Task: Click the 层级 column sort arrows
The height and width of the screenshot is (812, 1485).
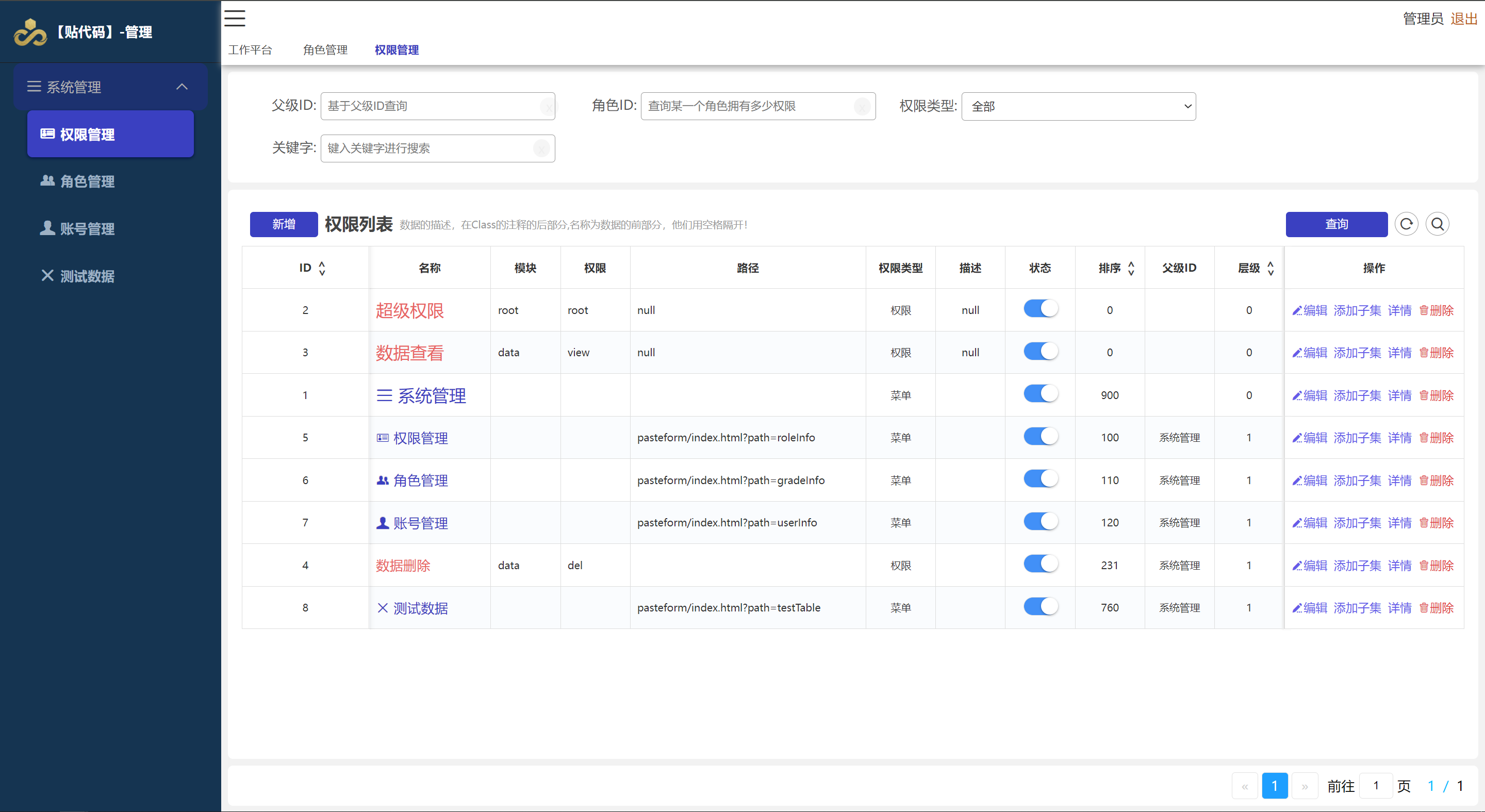Action: (x=1270, y=268)
